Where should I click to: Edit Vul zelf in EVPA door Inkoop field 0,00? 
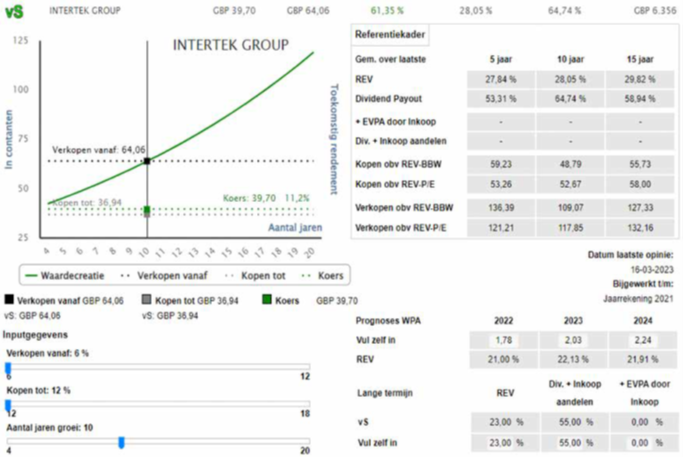[x=639, y=443]
